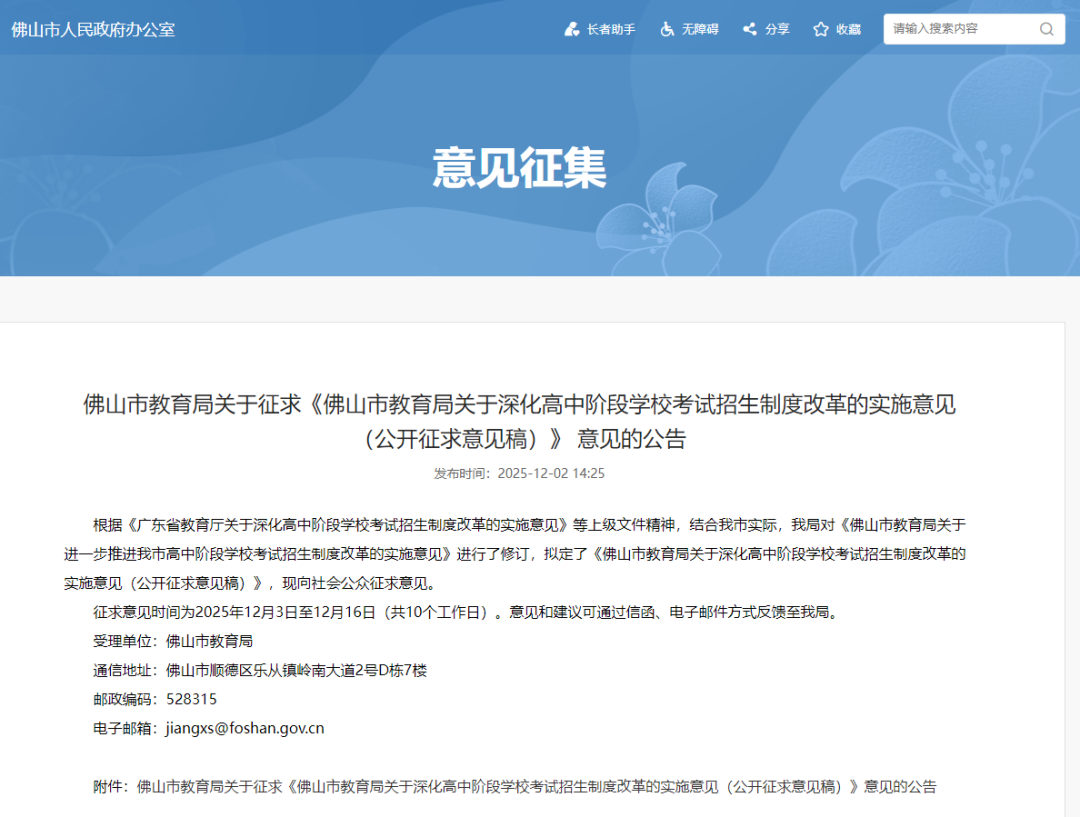This screenshot has width=1080, height=817.
Task: Go to 佛山市人民政府办公室 site title
Action: (x=93, y=29)
